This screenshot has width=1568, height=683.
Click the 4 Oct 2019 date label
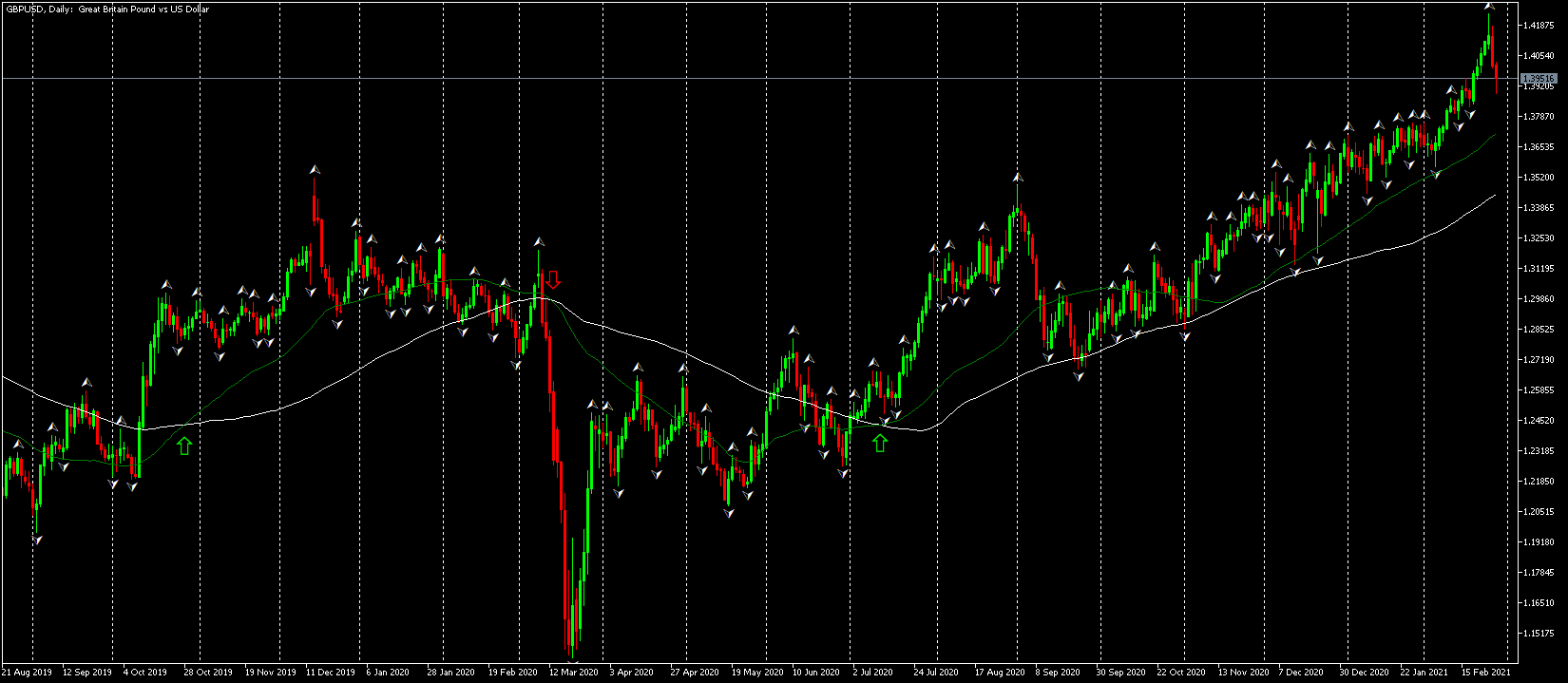tap(145, 672)
